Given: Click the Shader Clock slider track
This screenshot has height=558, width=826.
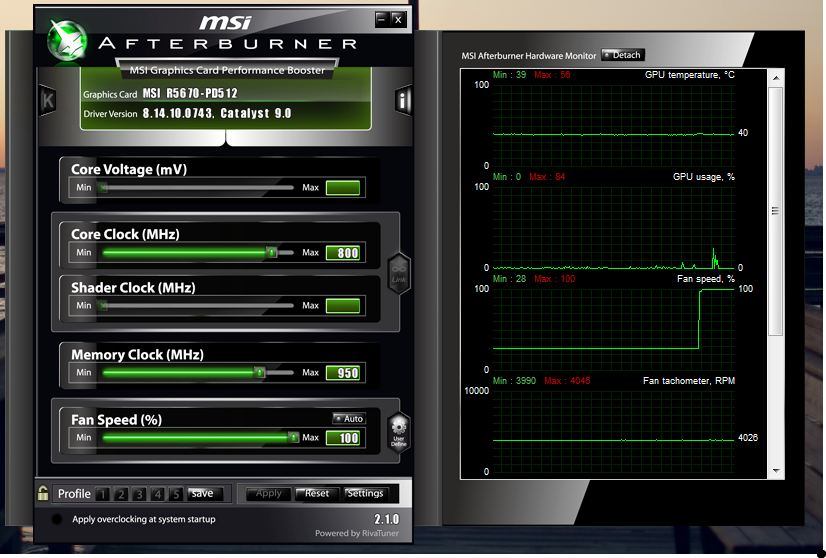Looking at the screenshot, I should [x=198, y=305].
